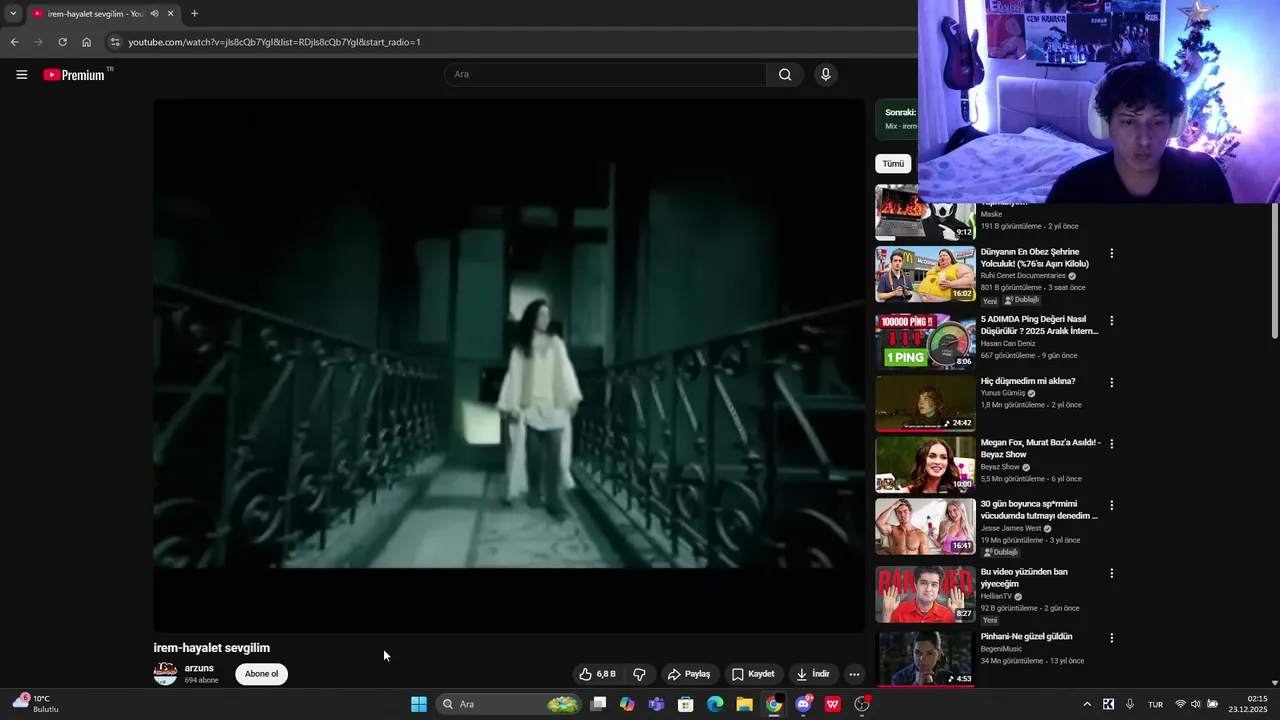Viewport: 1280px width, 720px height.
Task: Launch Copilot from taskbar
Action: click(627, 704)
